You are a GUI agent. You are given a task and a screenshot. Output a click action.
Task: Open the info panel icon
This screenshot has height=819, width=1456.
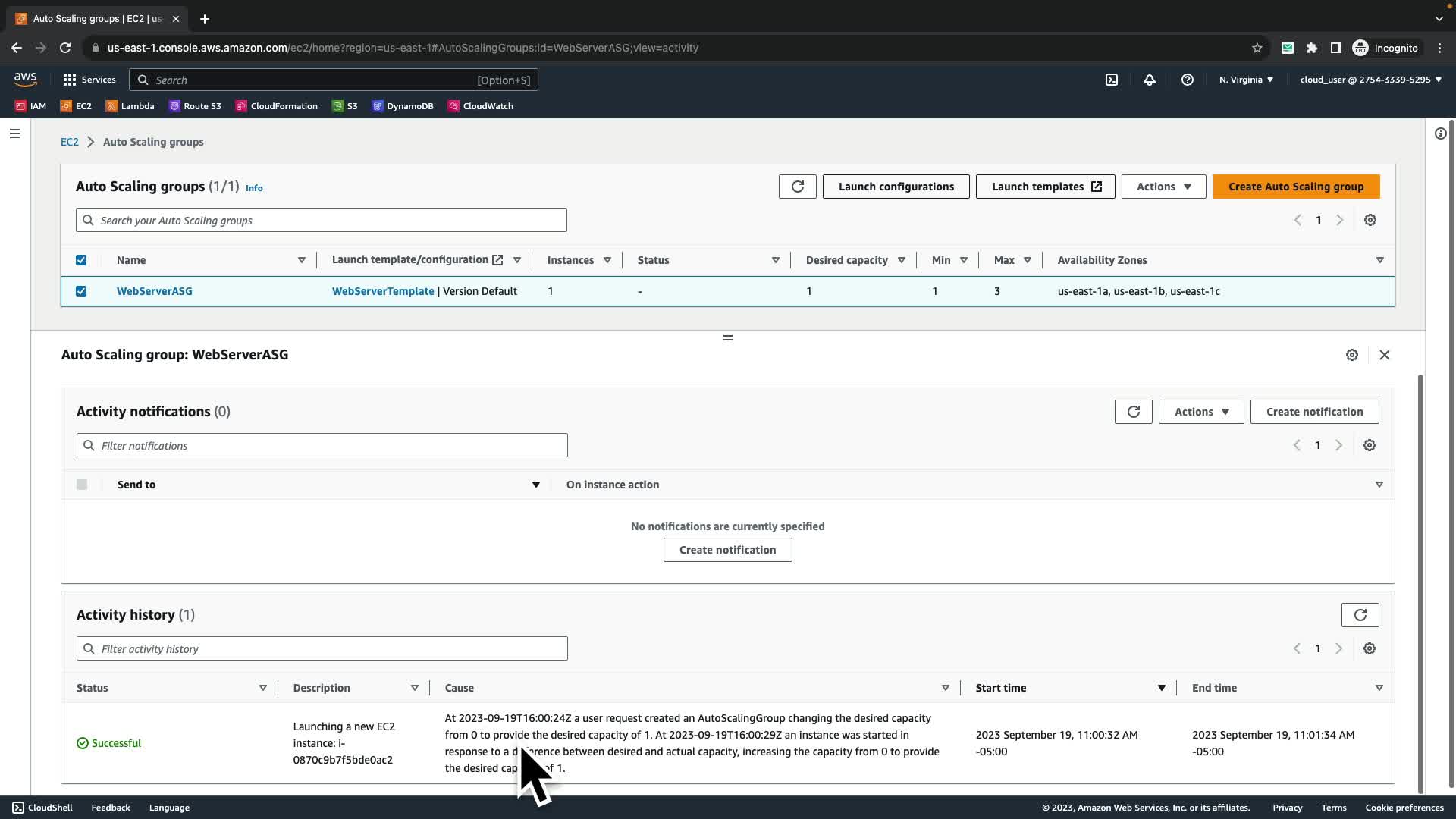[x=1440, y=133]
